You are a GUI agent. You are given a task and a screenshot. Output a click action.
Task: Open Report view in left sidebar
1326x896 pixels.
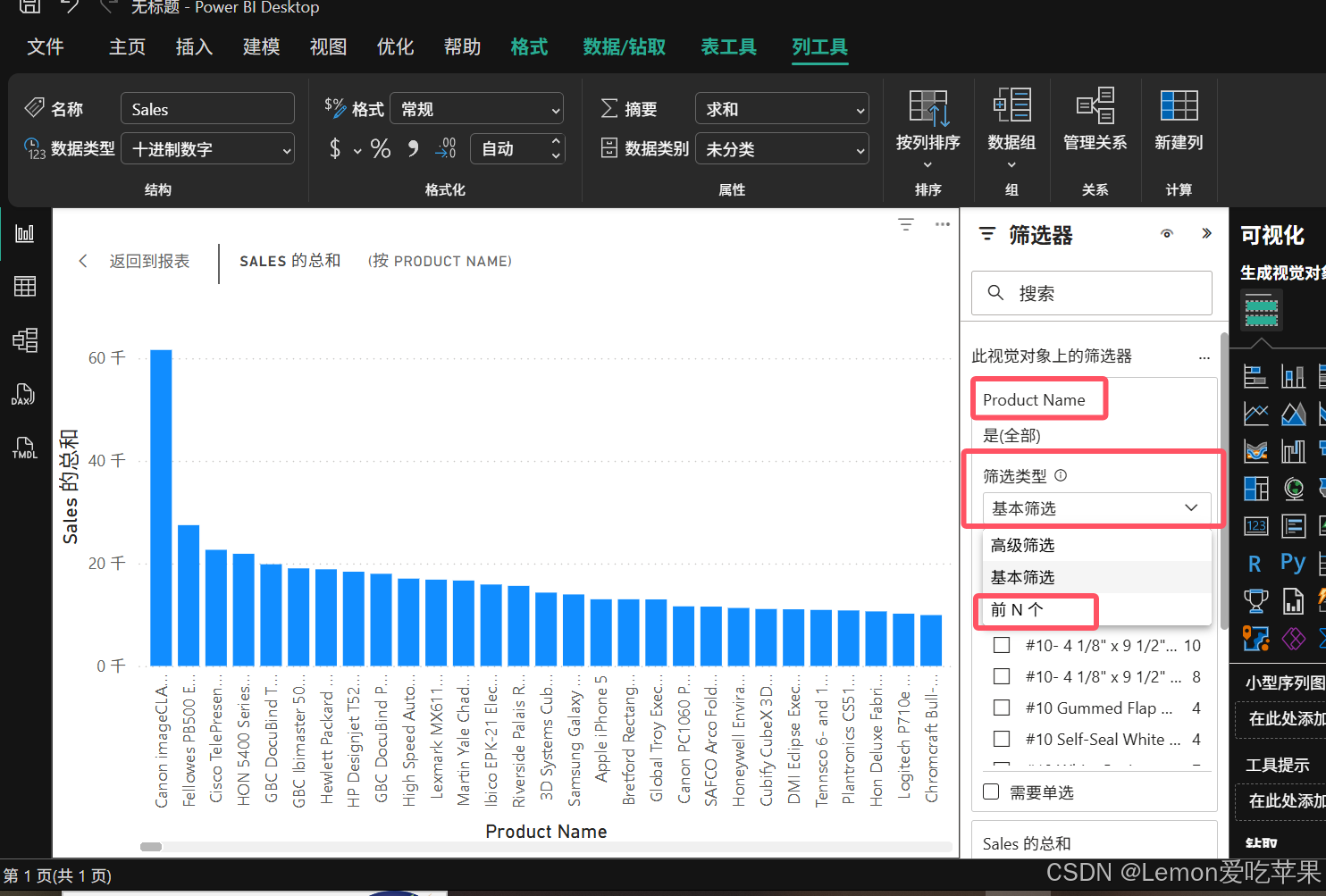pos(25,234)
